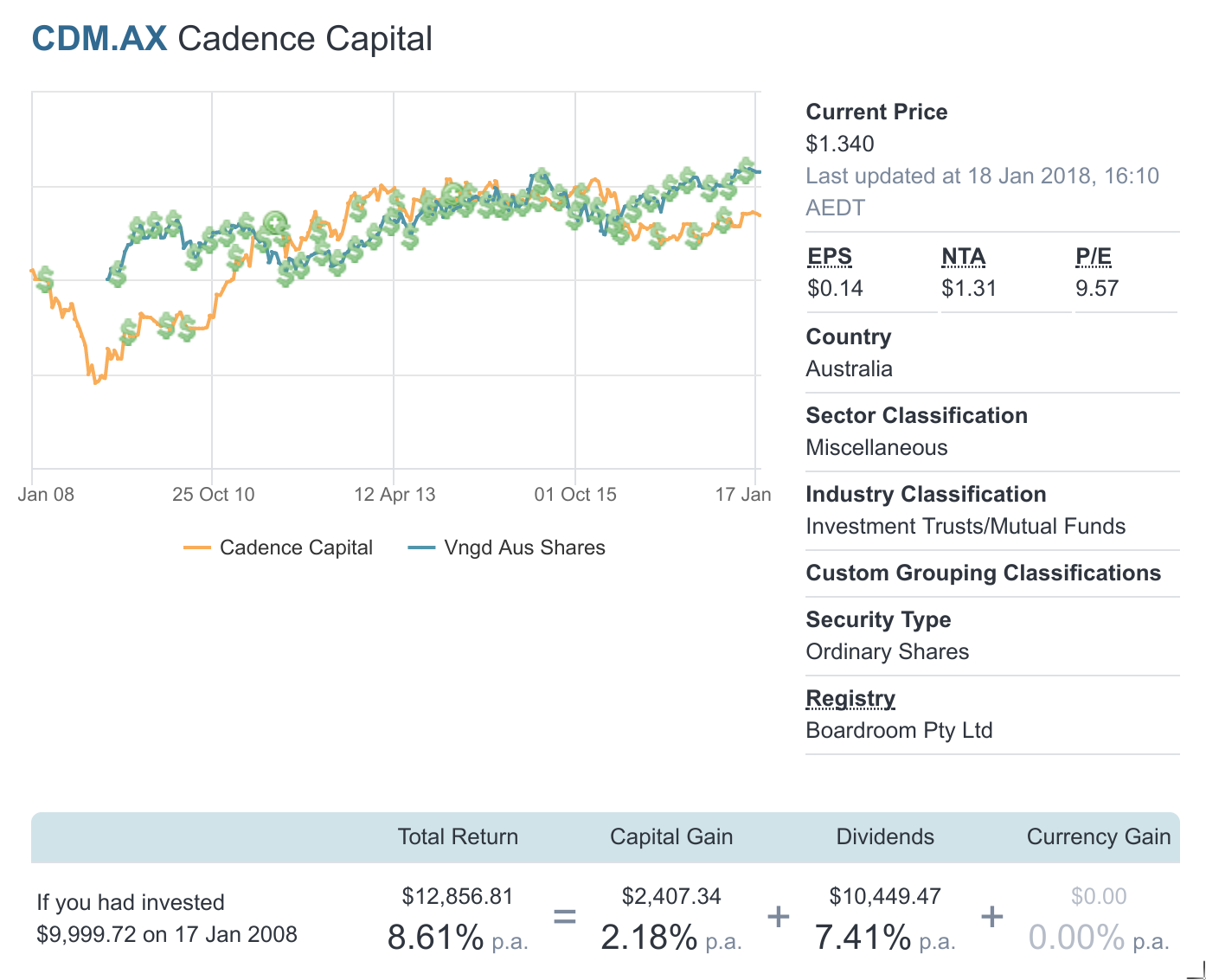This screenshot has width=1206, height=980.
Task: Click the Miscellaneous sector value
Action: click(876, 447)
